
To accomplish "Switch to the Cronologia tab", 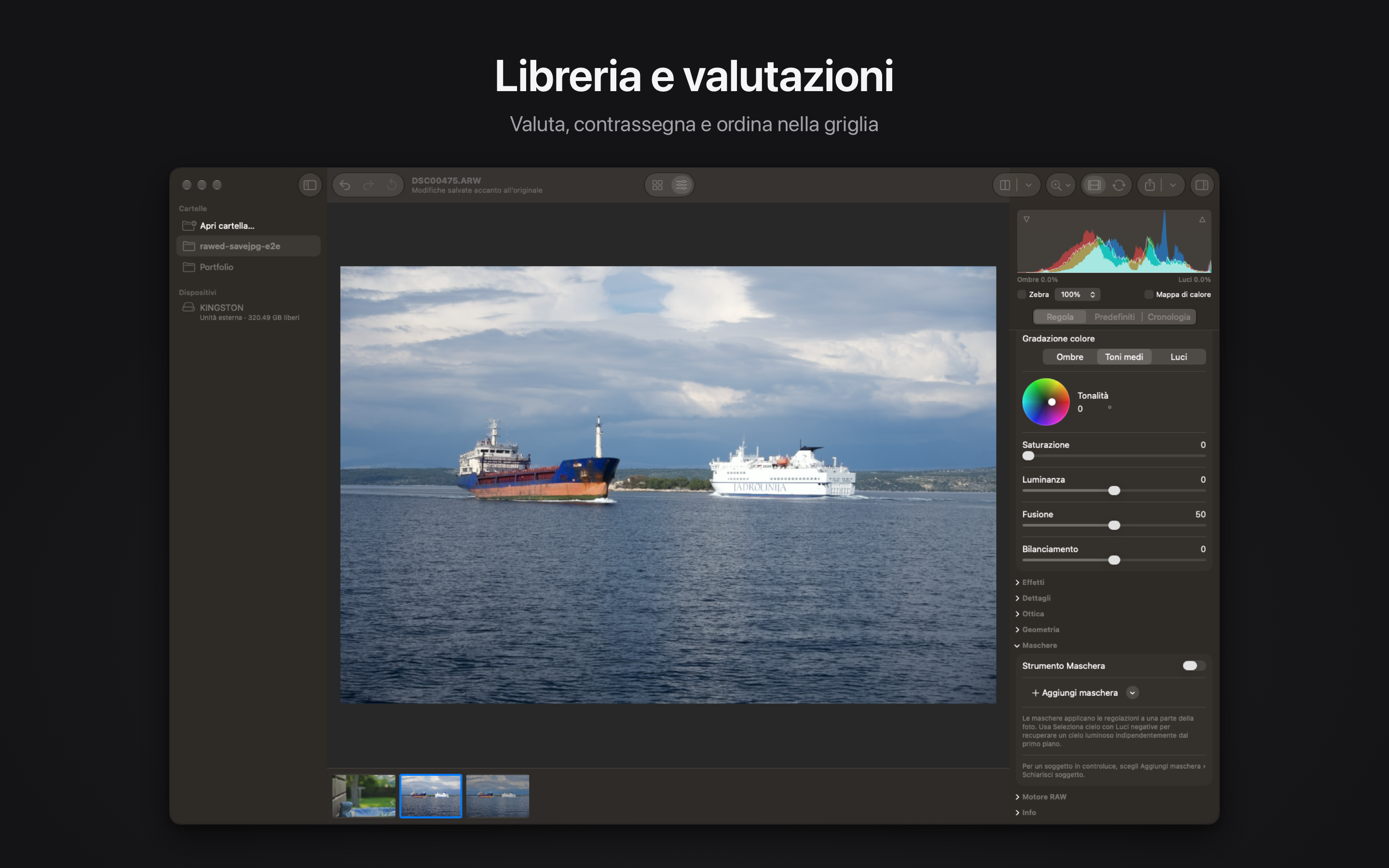I will [x=1169, y=317].
